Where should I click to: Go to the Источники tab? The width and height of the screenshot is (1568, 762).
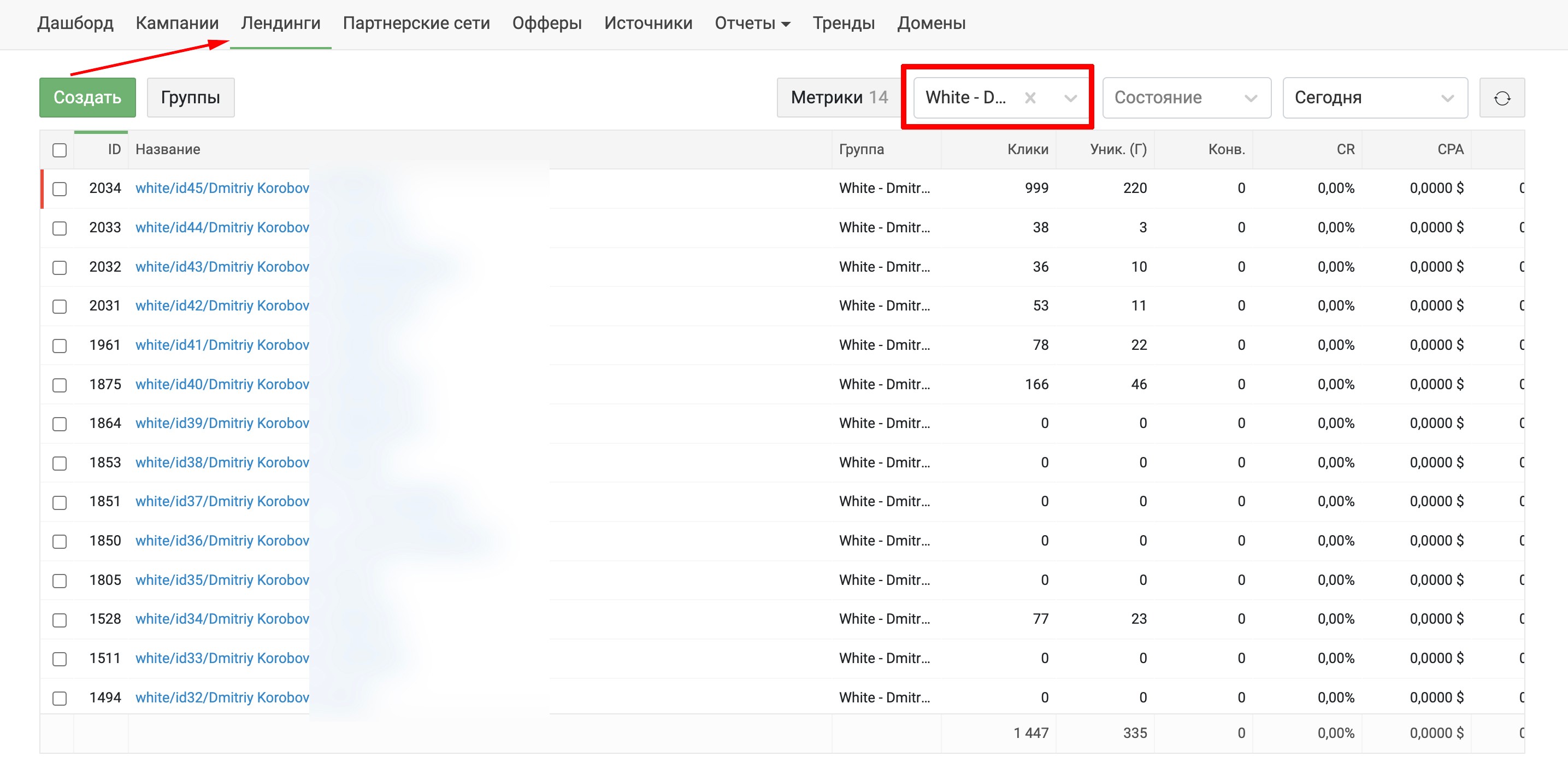pyautogui.click(x=649, y=23)
